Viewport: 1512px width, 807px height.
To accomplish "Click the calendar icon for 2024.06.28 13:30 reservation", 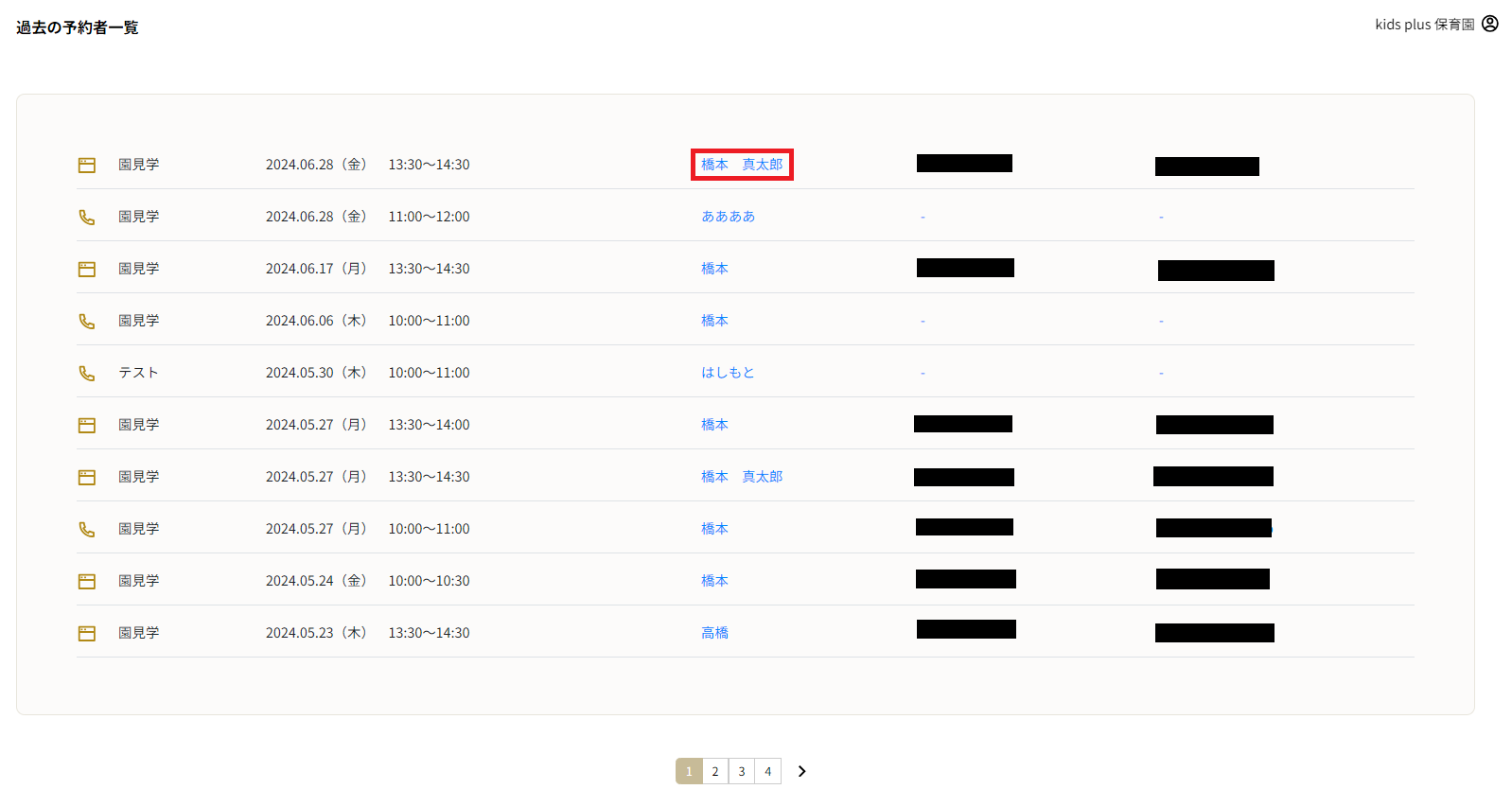I will point(87,165).
